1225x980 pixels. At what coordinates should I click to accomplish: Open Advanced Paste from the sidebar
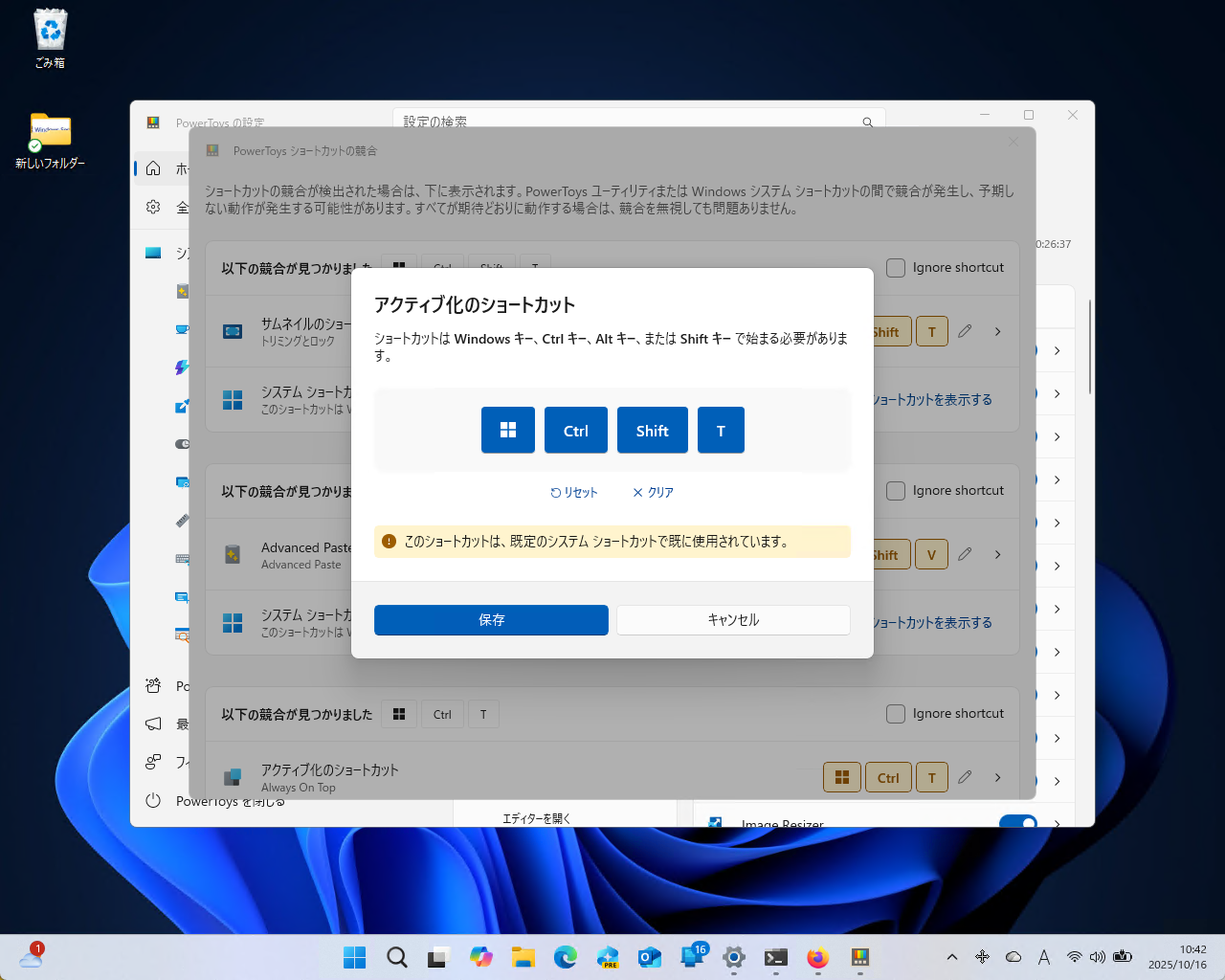pos(182,291)
